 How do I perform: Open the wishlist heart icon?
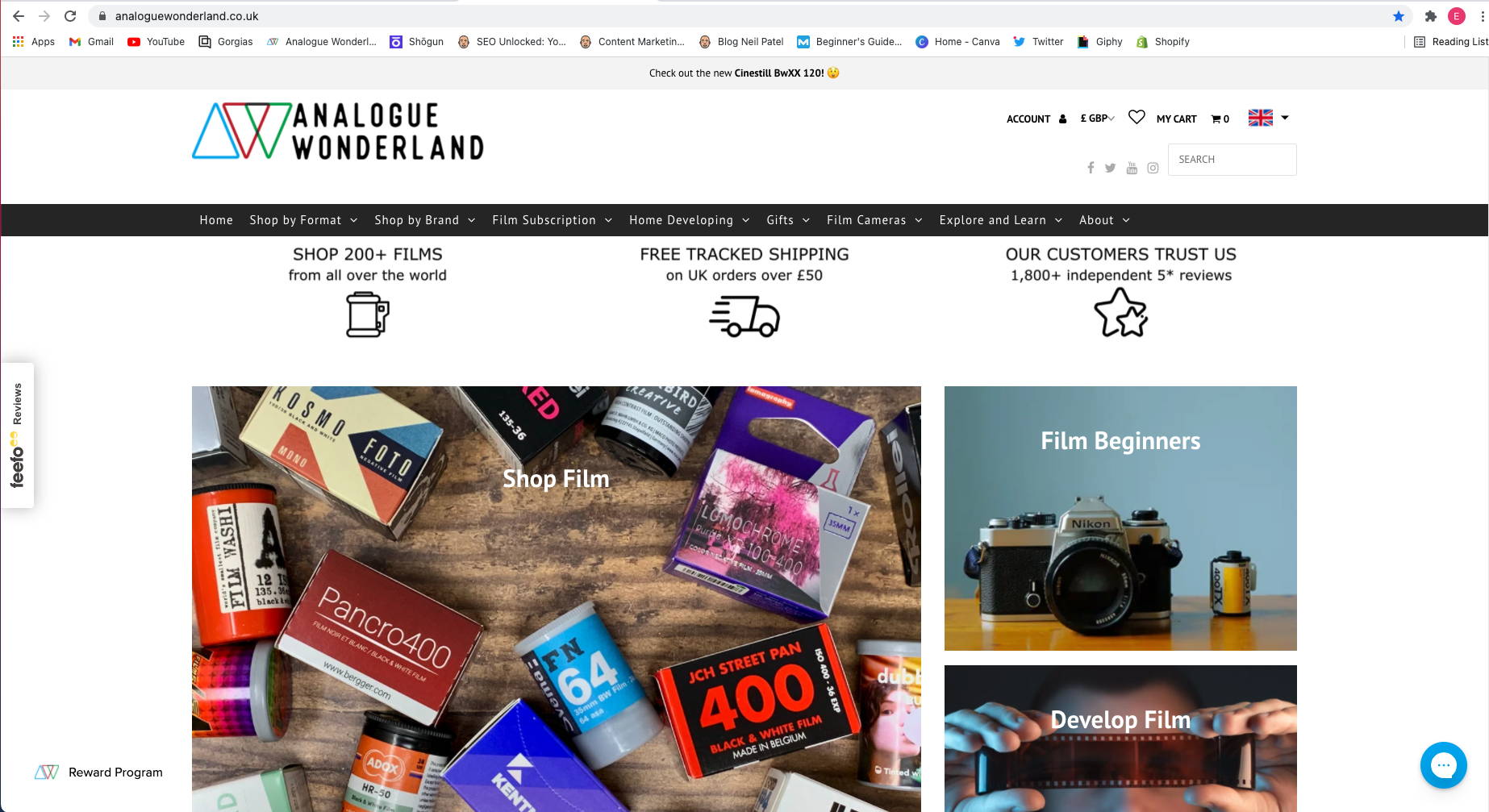click(1137, 118)
